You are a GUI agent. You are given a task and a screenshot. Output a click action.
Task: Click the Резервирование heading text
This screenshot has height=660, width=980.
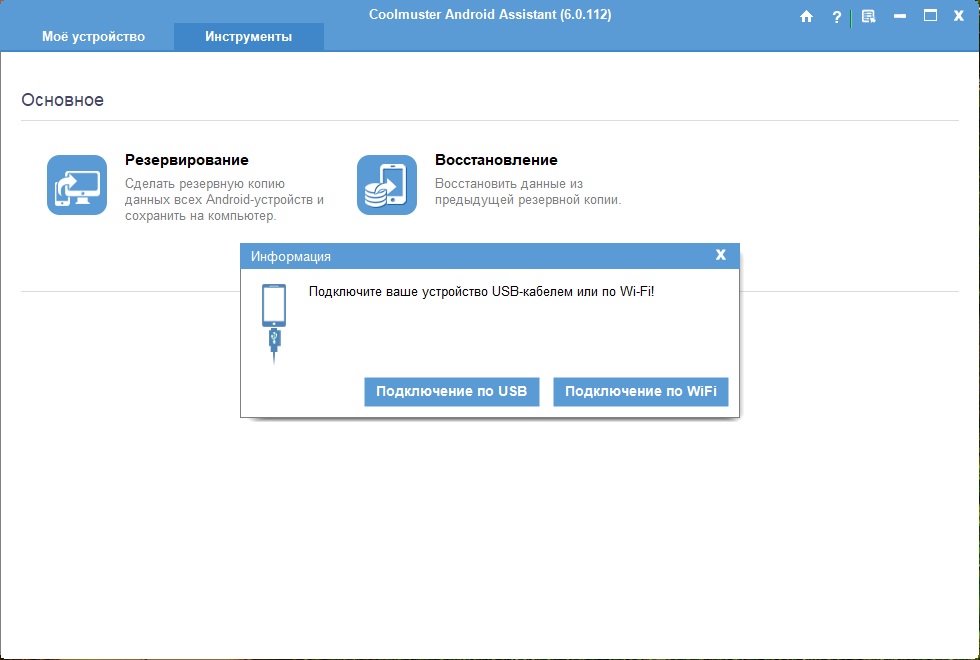(x=186, y=160)
